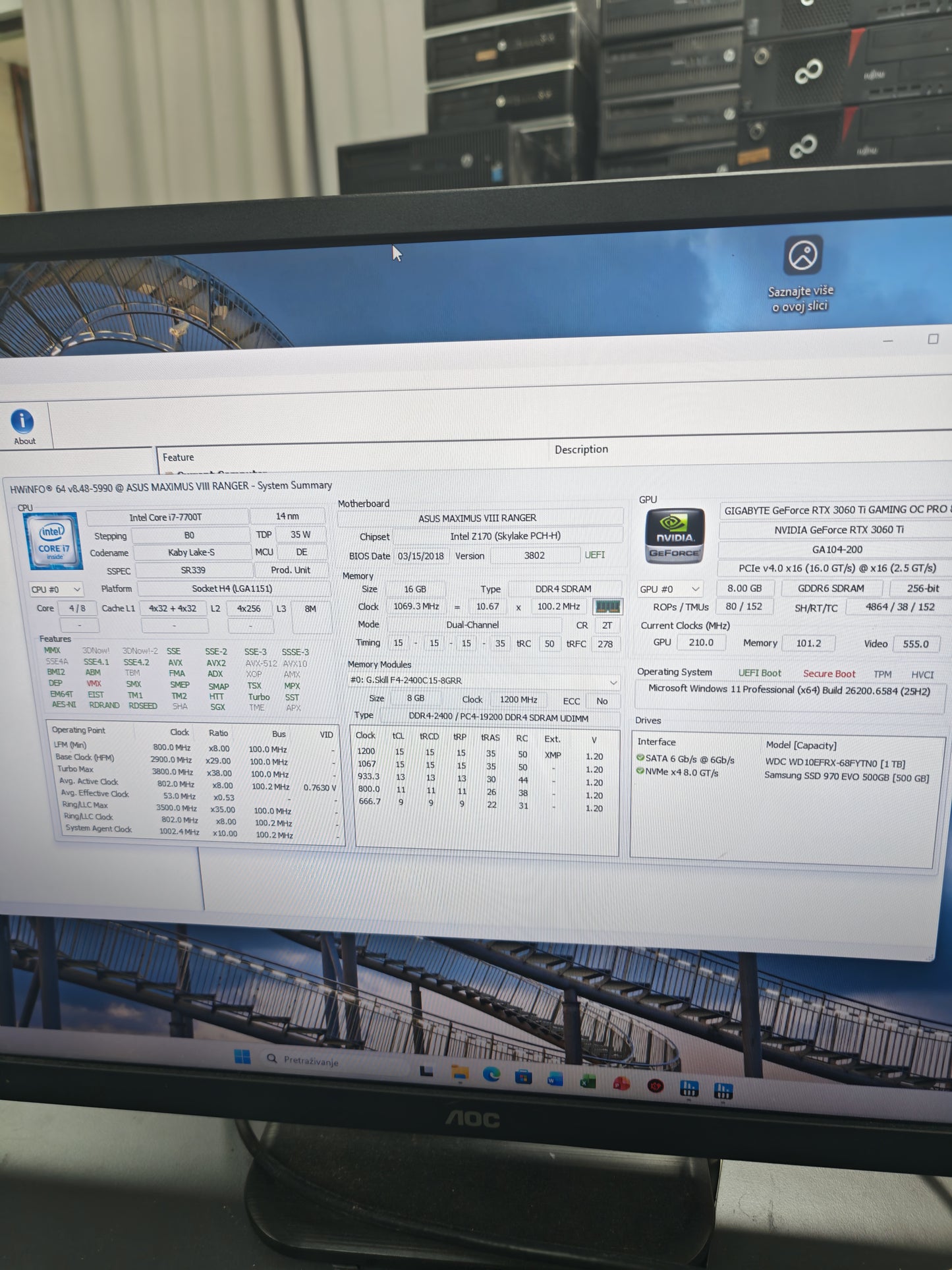Open the red round app icon on taskbar
952x1270 pixels.
[655, 1086]
